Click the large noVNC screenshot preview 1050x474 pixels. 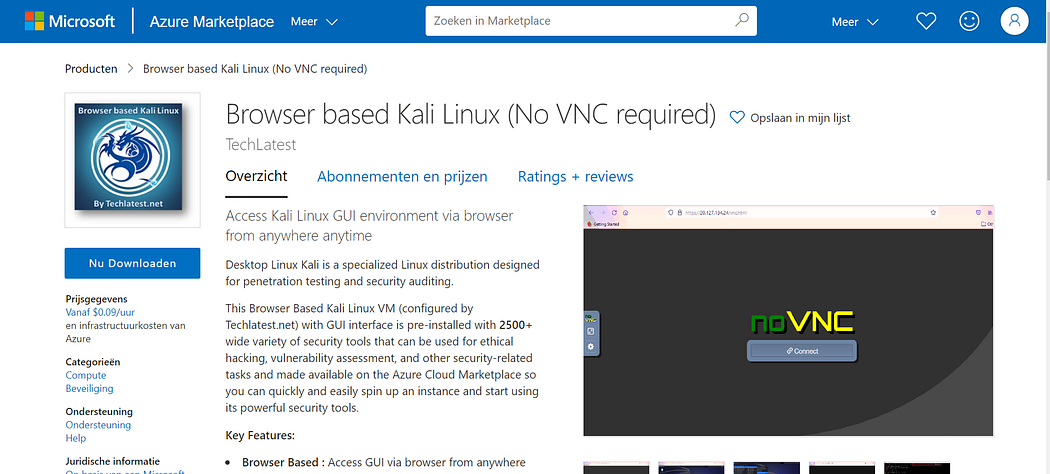788,321
